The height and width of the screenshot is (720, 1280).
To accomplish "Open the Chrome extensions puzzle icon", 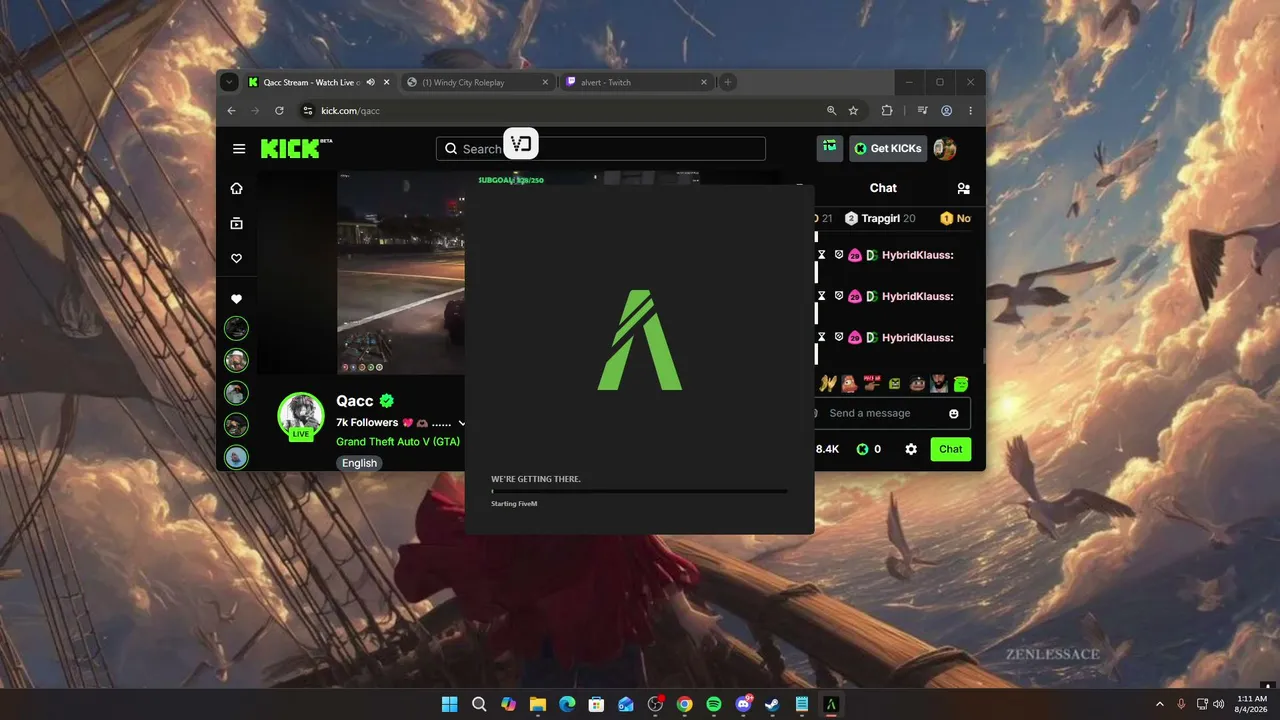I will point(886,111).
